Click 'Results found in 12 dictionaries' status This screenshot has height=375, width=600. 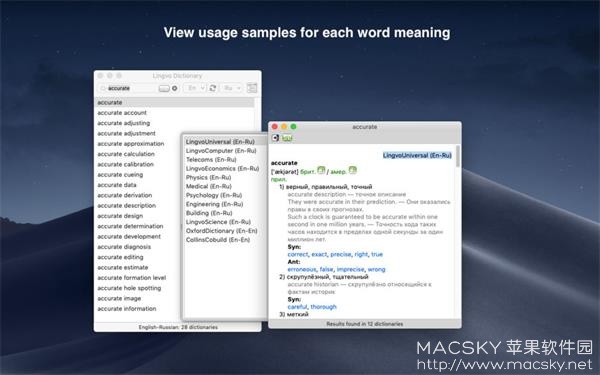coord(365,324)
